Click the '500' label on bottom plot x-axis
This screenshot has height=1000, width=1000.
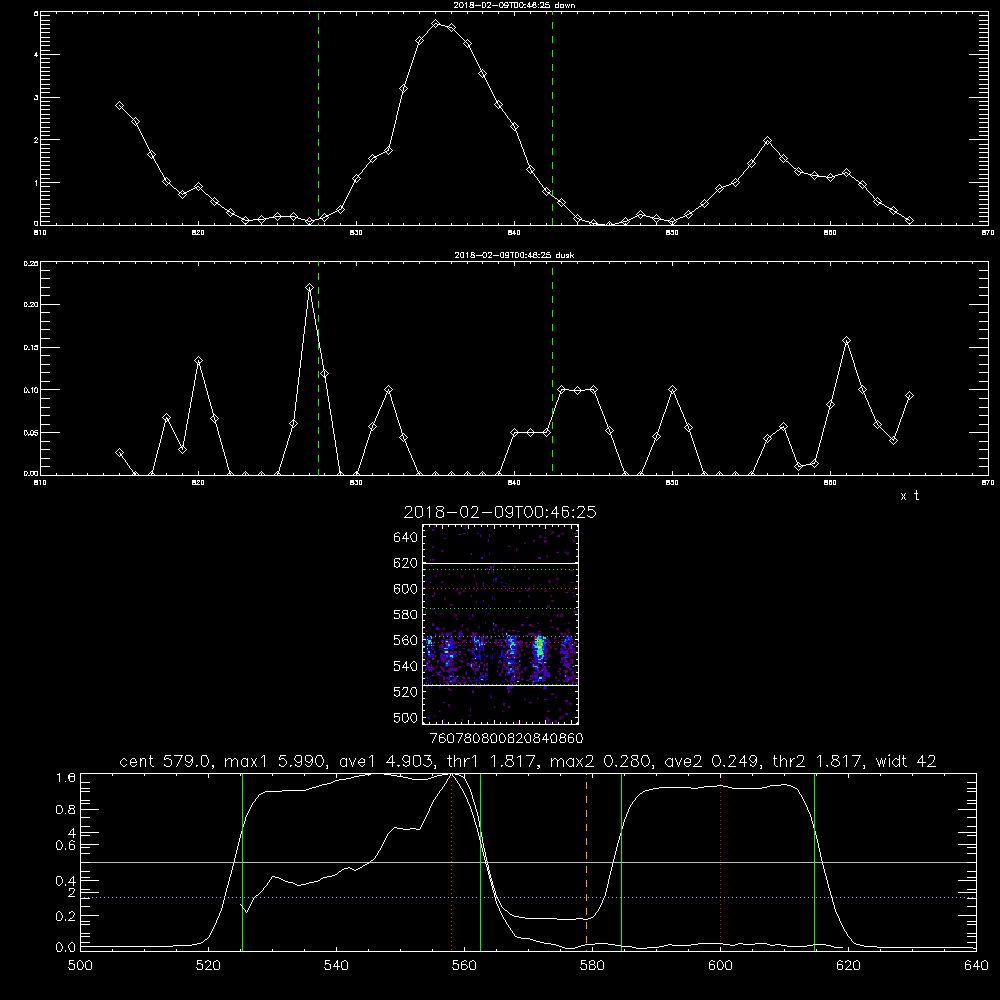(80, 966)
